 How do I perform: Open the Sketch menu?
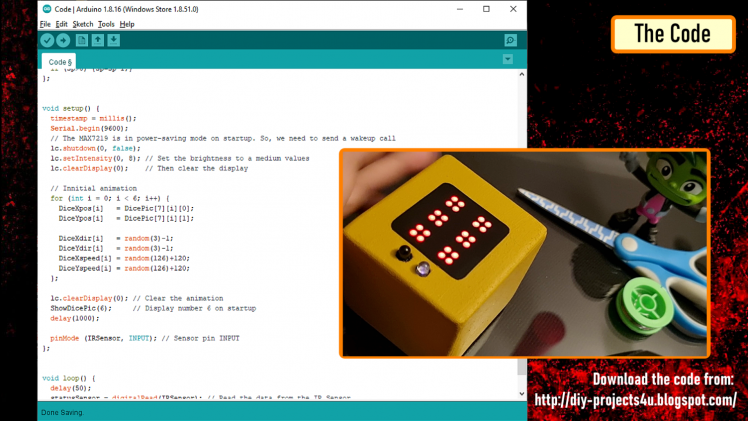pyautogui.click(x=83, y=24)
